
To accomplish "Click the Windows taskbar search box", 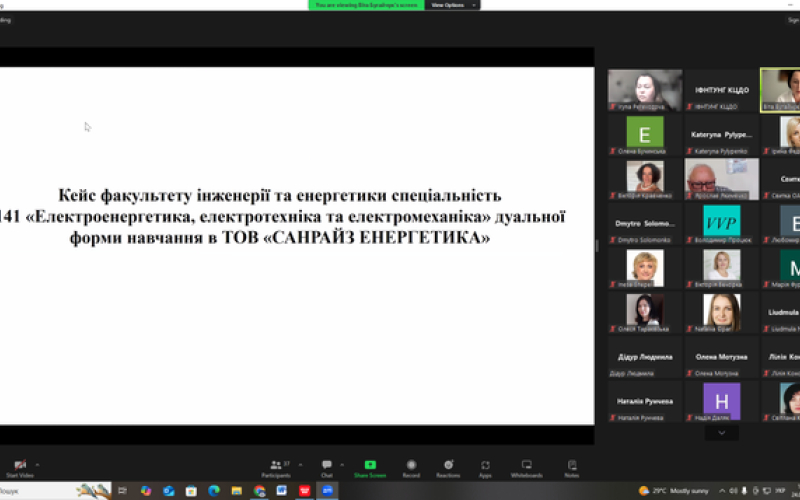I will click(55, 491).
